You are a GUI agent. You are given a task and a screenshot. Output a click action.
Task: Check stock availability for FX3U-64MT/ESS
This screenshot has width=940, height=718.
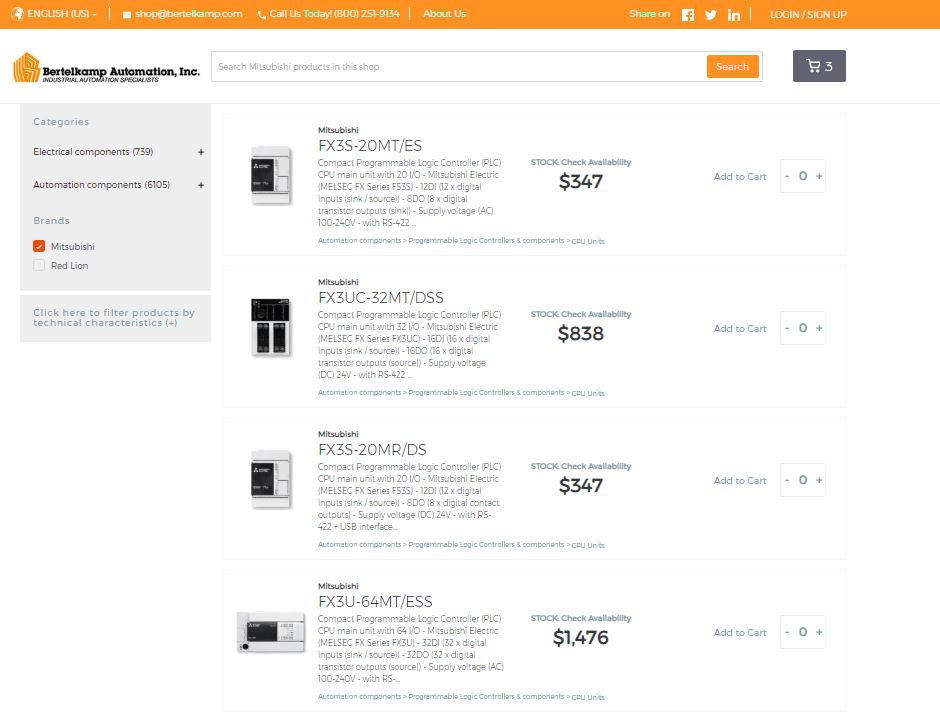580,618
